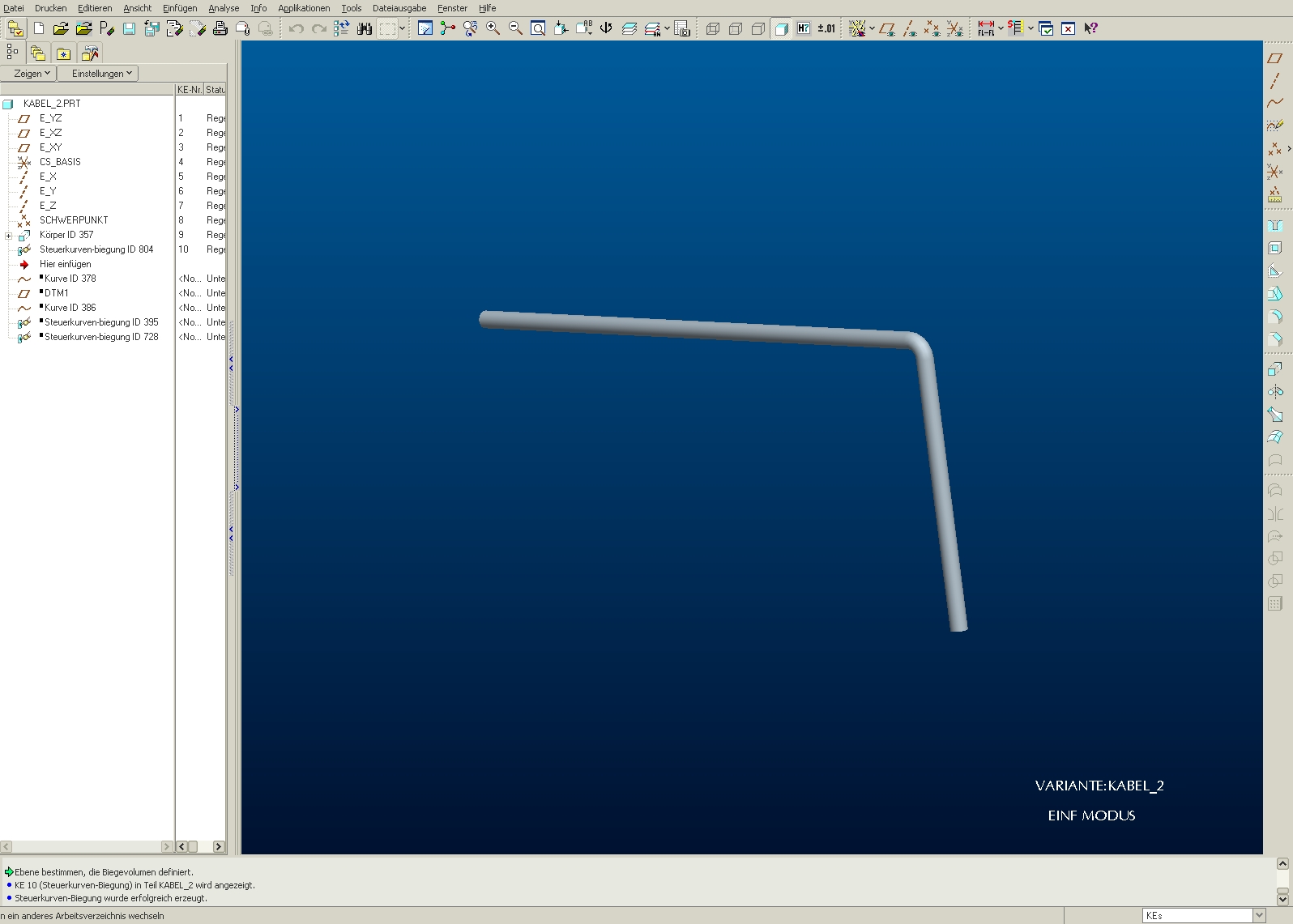Select the chamfer tool in right toolbar

click(1275, 339)
